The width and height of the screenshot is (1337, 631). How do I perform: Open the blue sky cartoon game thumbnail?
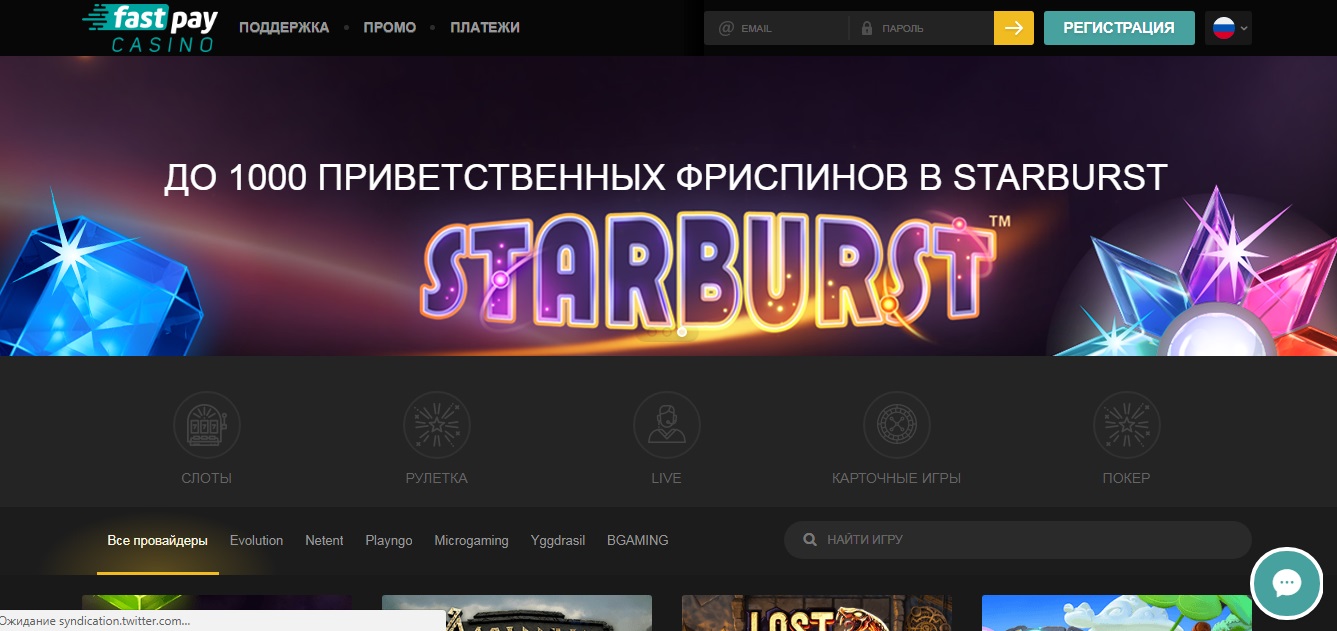(x=1117, y=613)
